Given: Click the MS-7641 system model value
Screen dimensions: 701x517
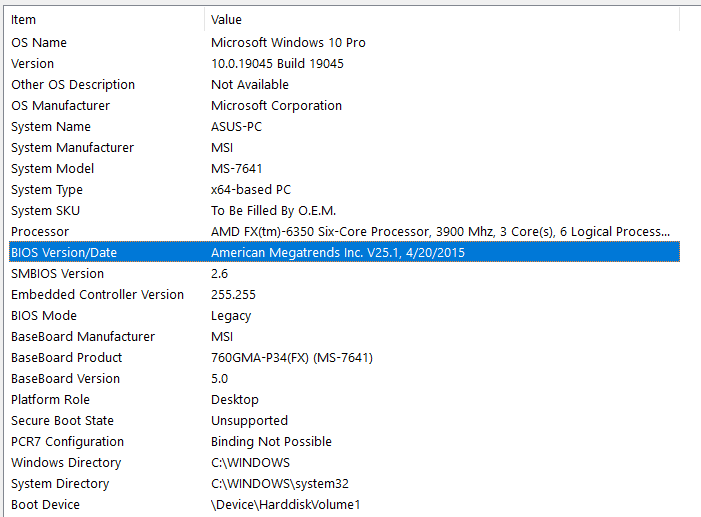Looking at the screenshot, I should coord(236,169).
